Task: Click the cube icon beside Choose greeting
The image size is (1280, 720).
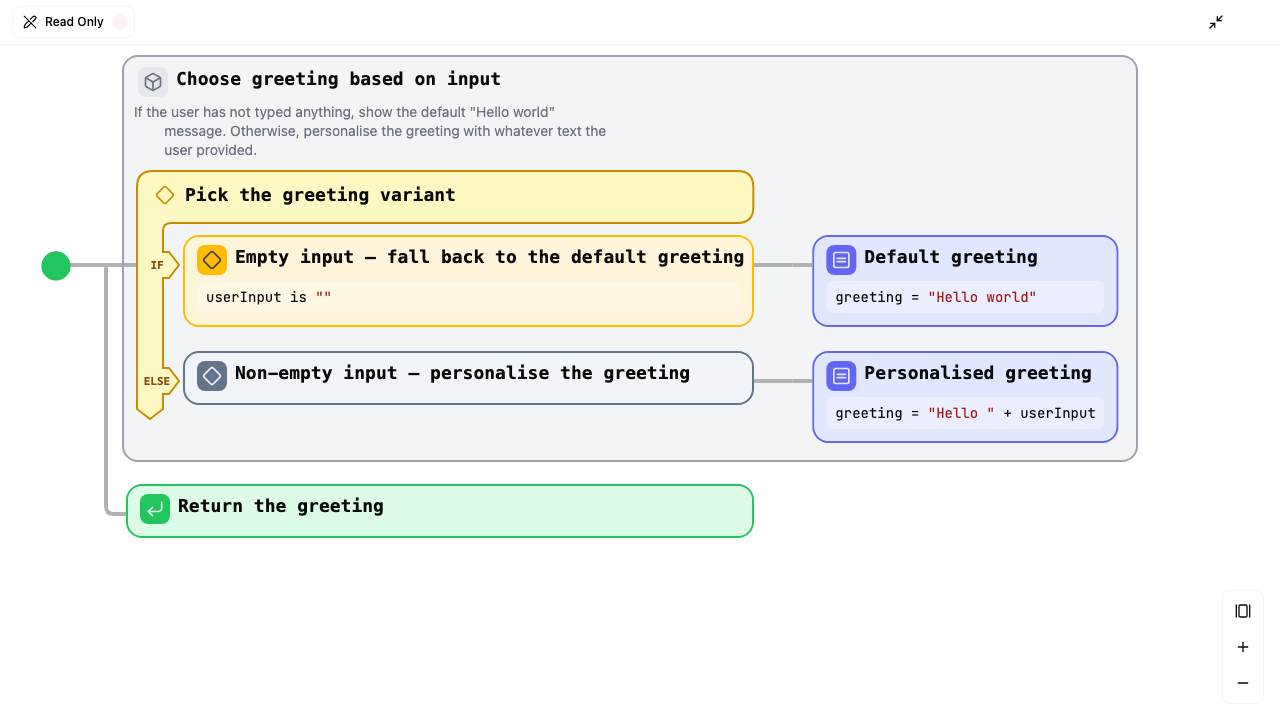Action: tap(152, 81)
